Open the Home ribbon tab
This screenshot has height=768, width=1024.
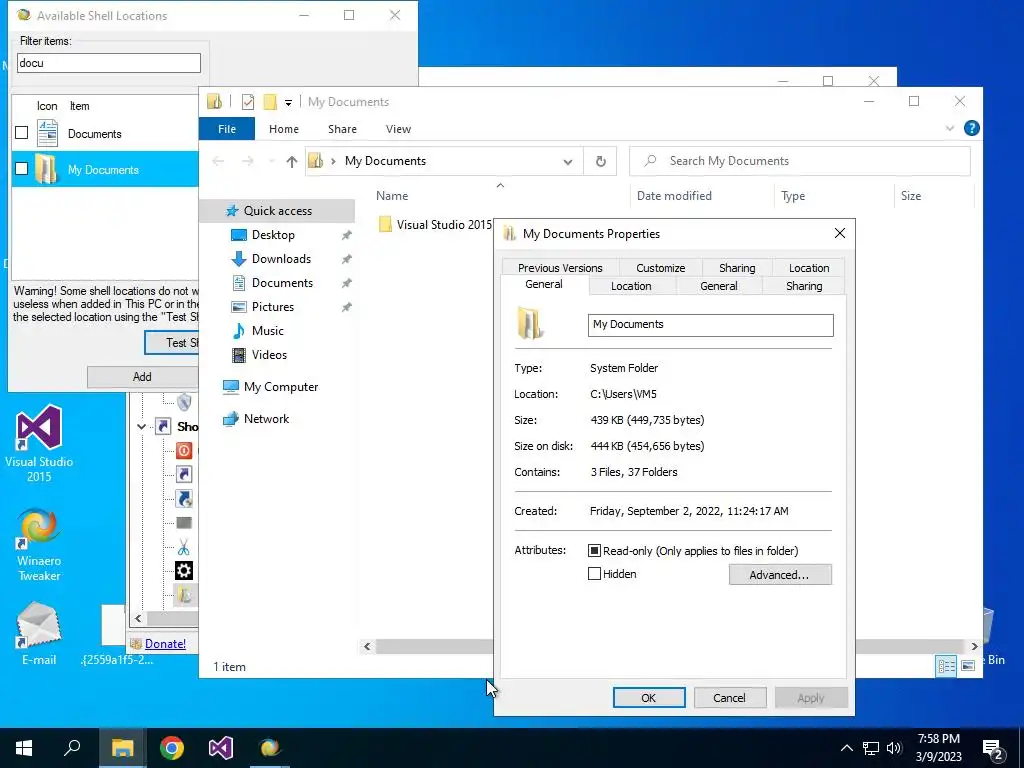coord(283,129)
